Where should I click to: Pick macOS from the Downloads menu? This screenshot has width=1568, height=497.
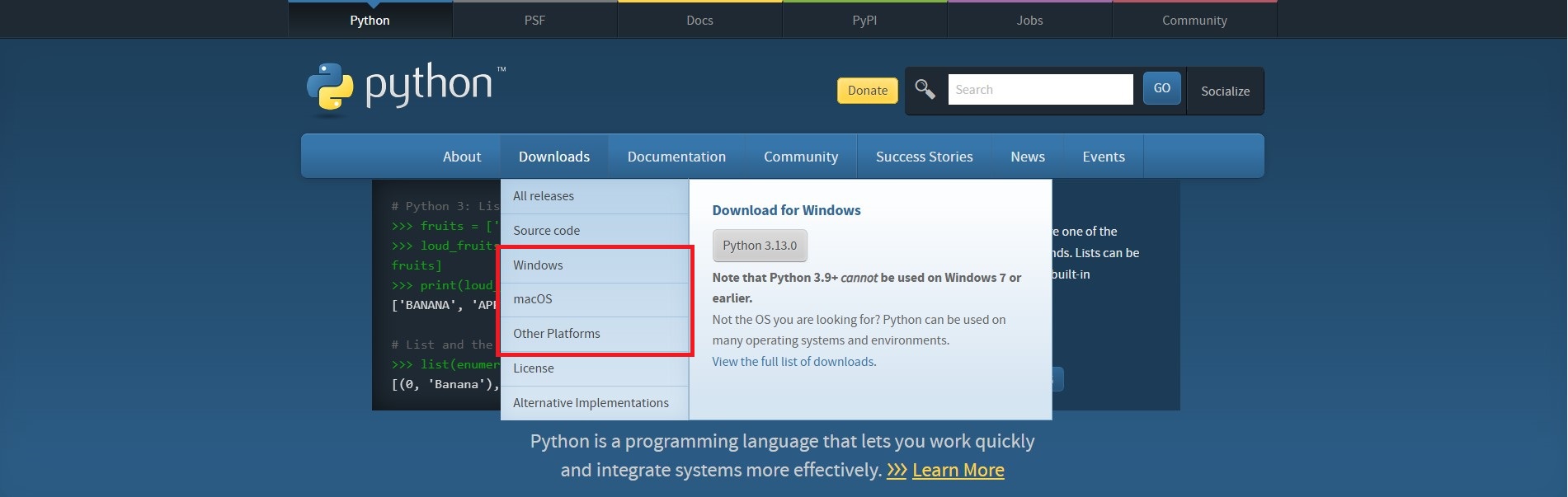point(533,299)
